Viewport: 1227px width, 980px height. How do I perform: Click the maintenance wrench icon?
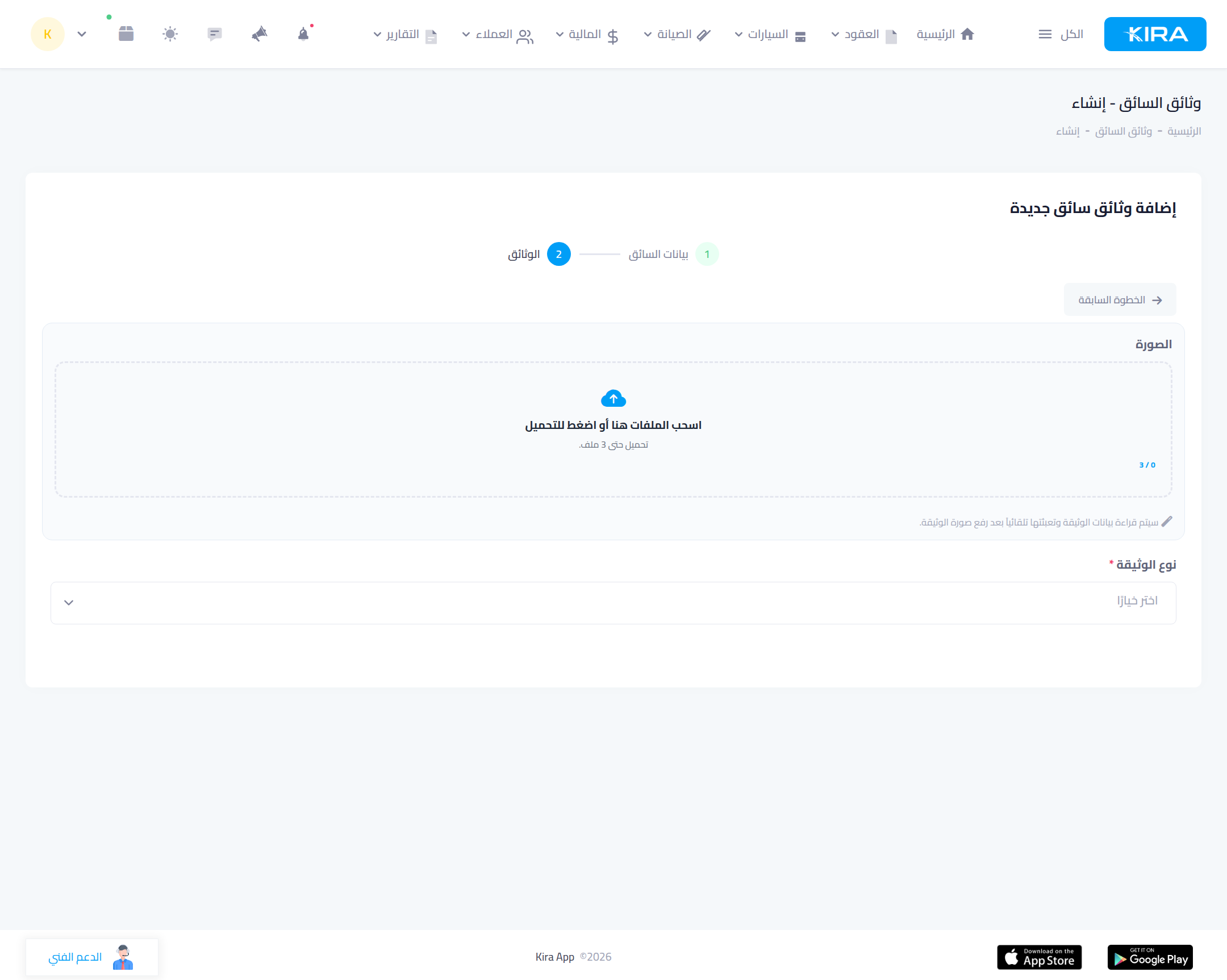(x=704, y=35)
